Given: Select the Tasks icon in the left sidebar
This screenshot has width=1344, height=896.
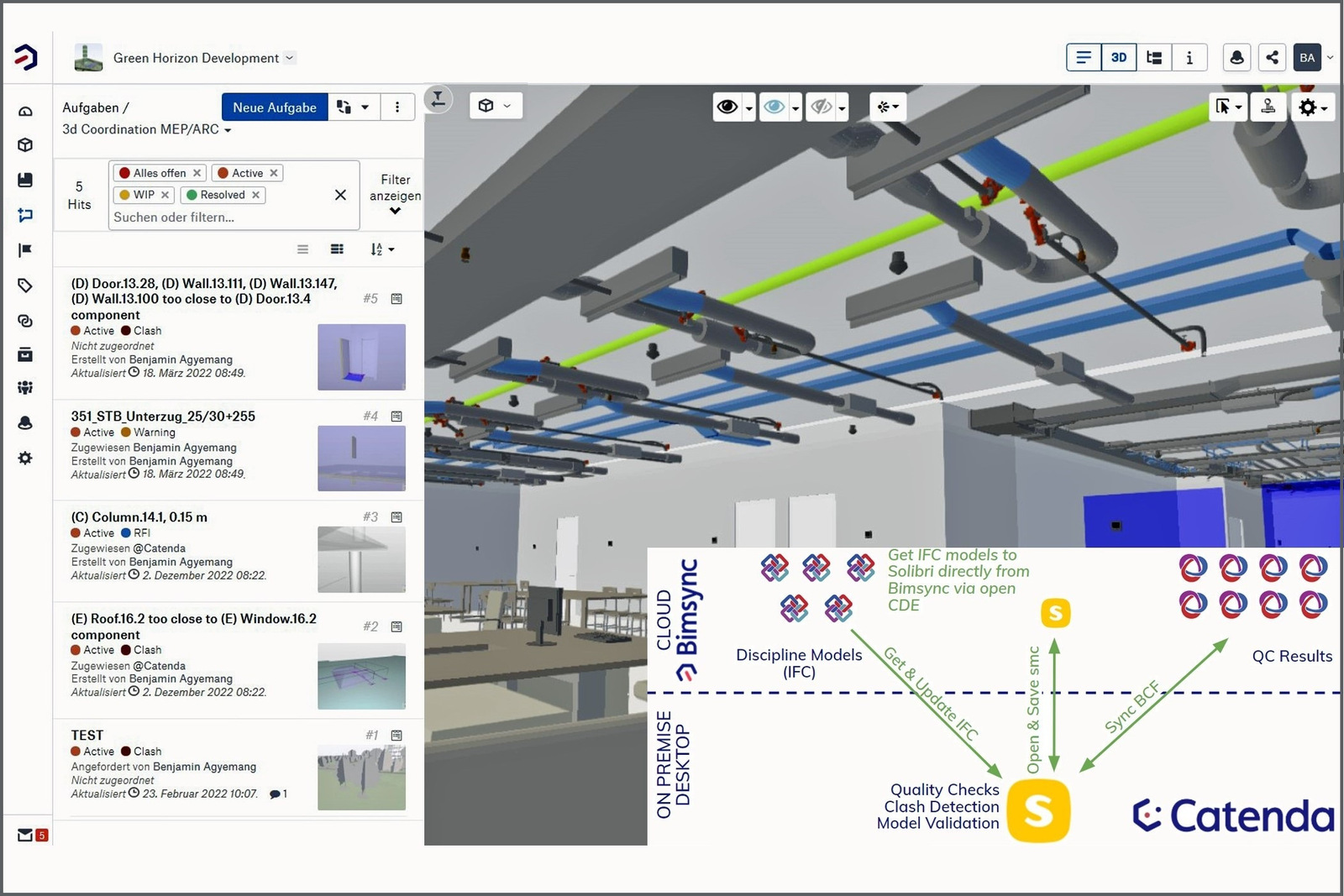Looking at the screenshot, I should (x=25, y=215).
